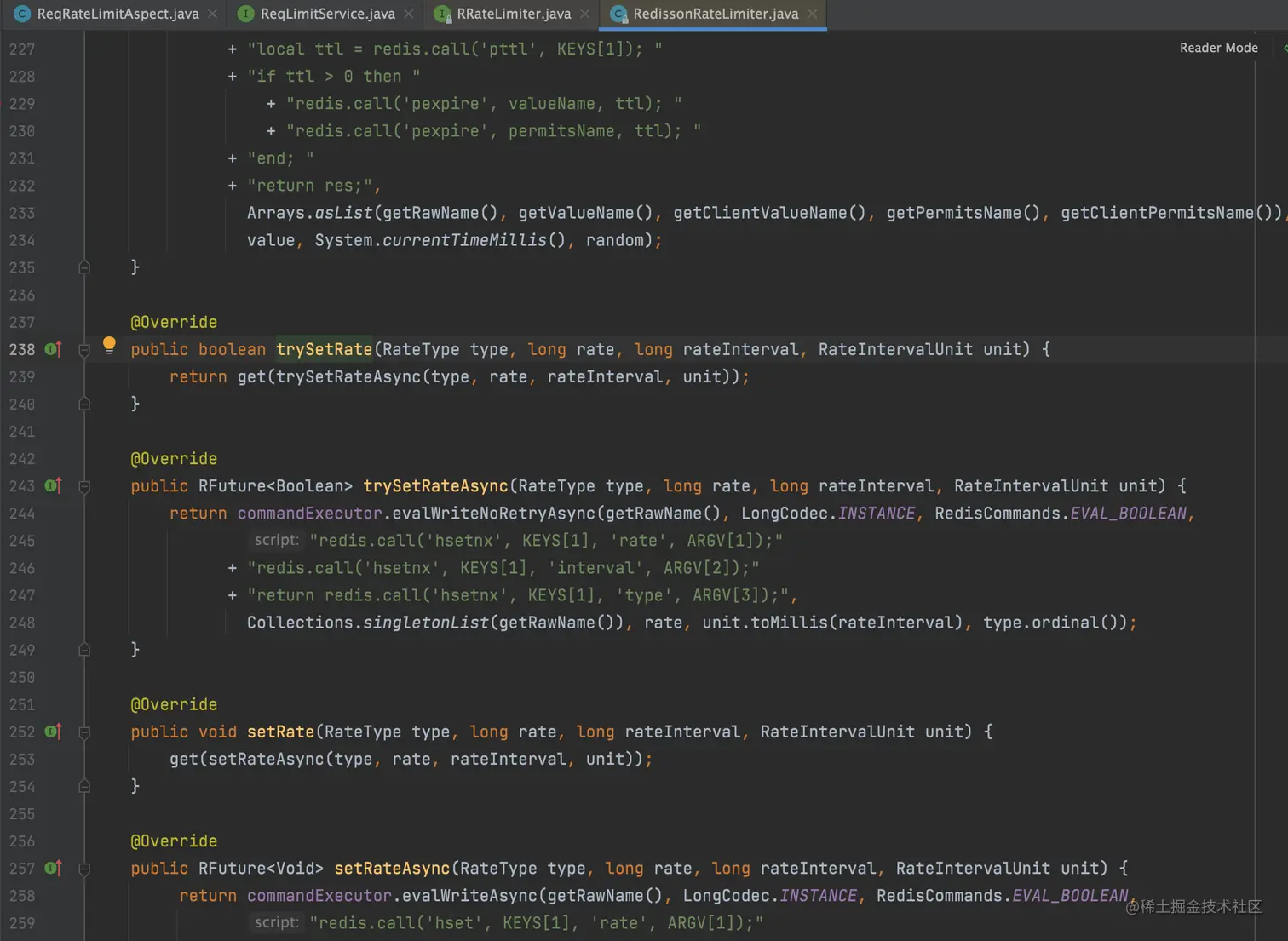Click the "end; " string on line 231
The width and height of the screenshot is (1288, 941).
[281, 158]
